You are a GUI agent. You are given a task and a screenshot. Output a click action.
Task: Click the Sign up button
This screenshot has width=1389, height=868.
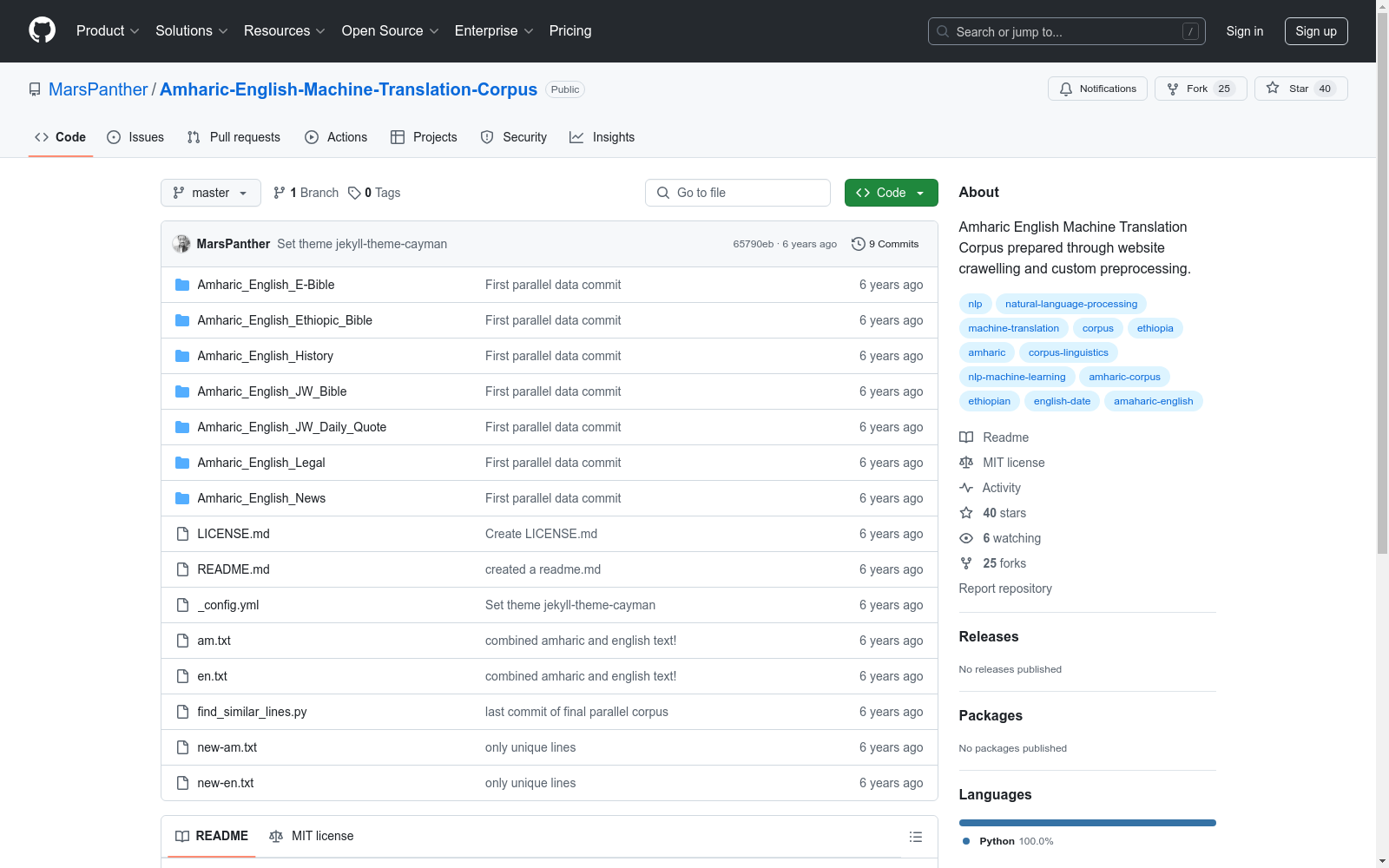pos(1316,31)
